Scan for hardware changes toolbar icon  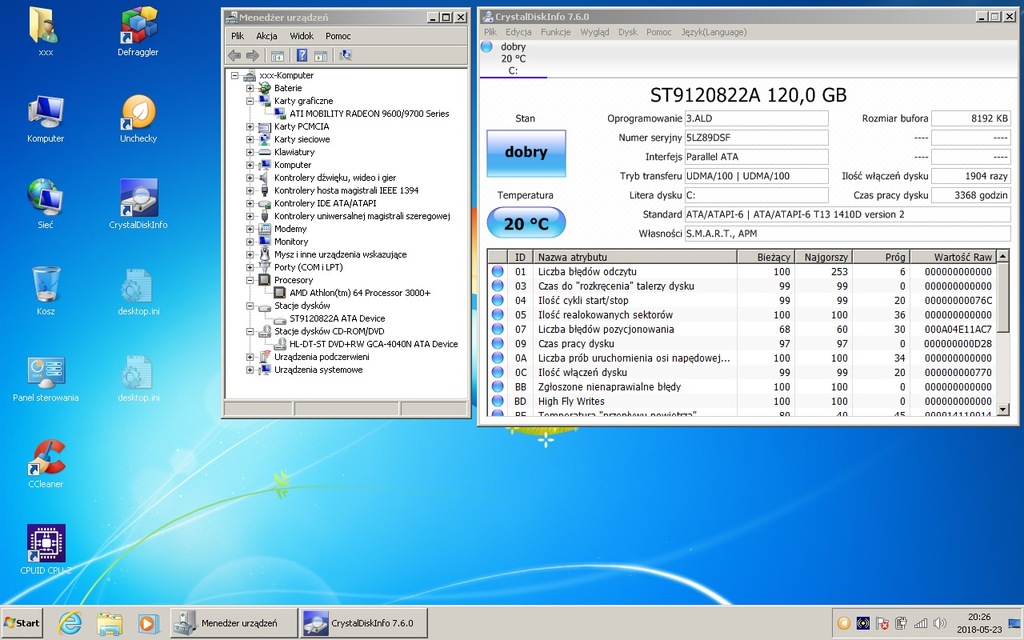(345, 56)
